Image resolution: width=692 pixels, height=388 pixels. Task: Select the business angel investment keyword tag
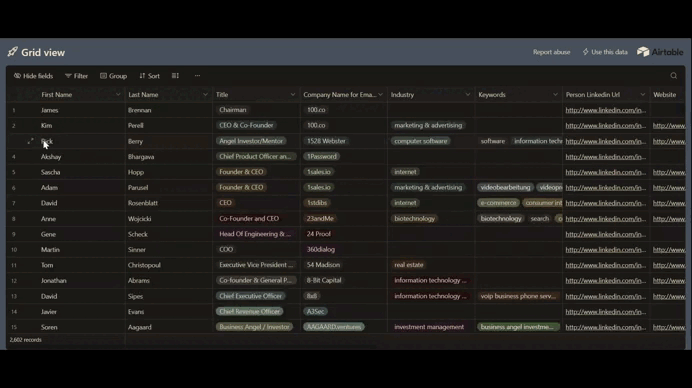click(518, 327)
